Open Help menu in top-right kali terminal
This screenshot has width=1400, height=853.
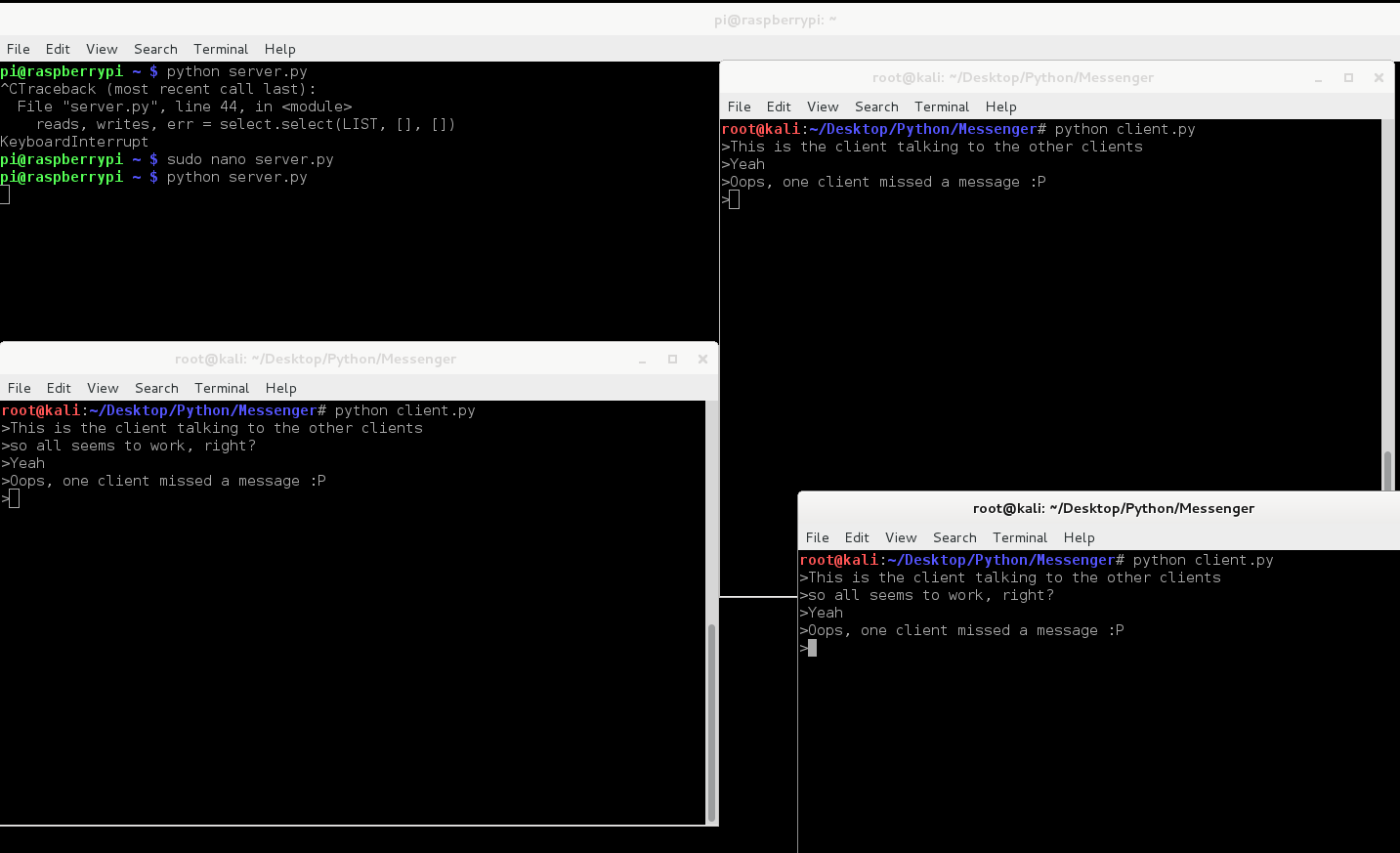(1000, 107)
